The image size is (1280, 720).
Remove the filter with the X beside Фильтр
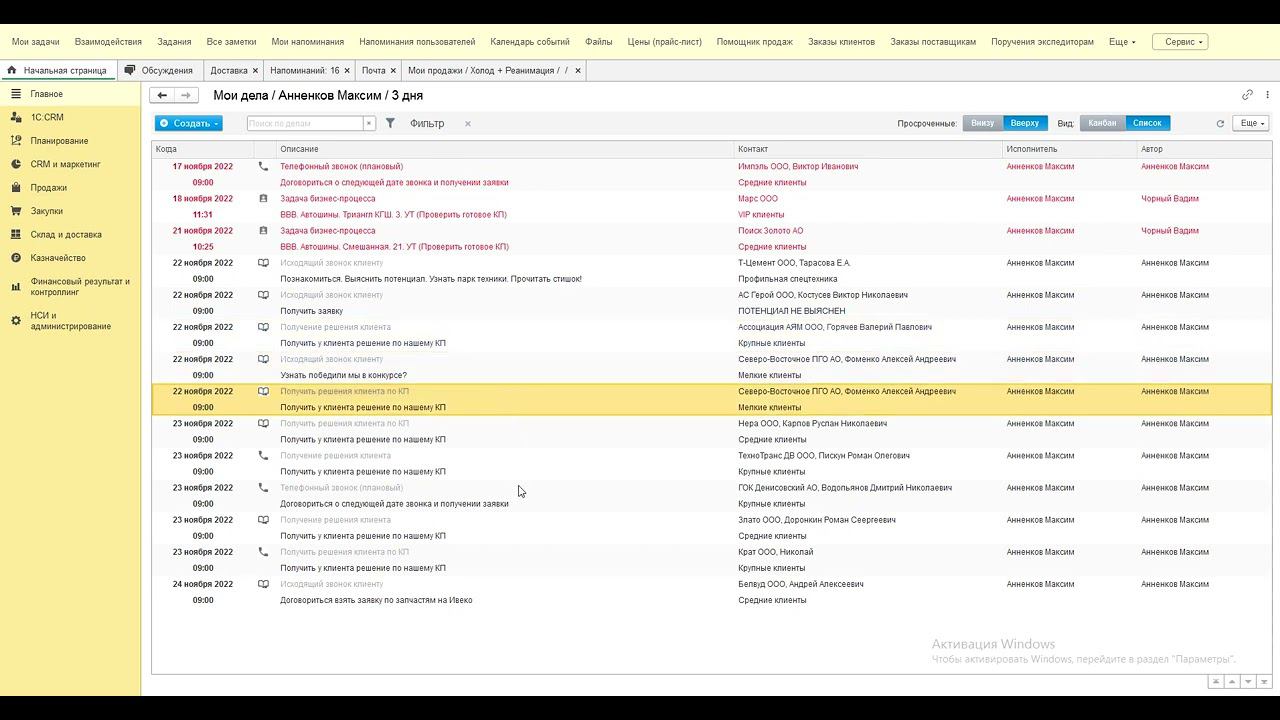coord(467,123)
